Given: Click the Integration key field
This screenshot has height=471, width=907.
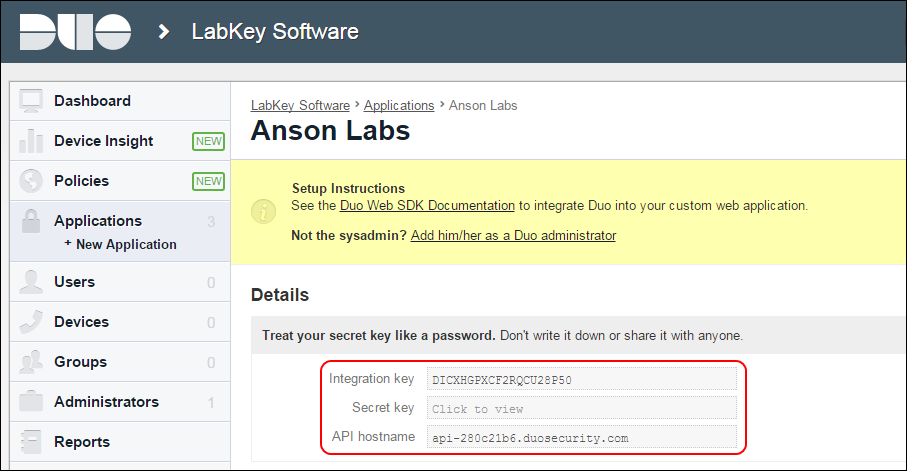Looking at the screenshot, I should (x=581, y=380).
